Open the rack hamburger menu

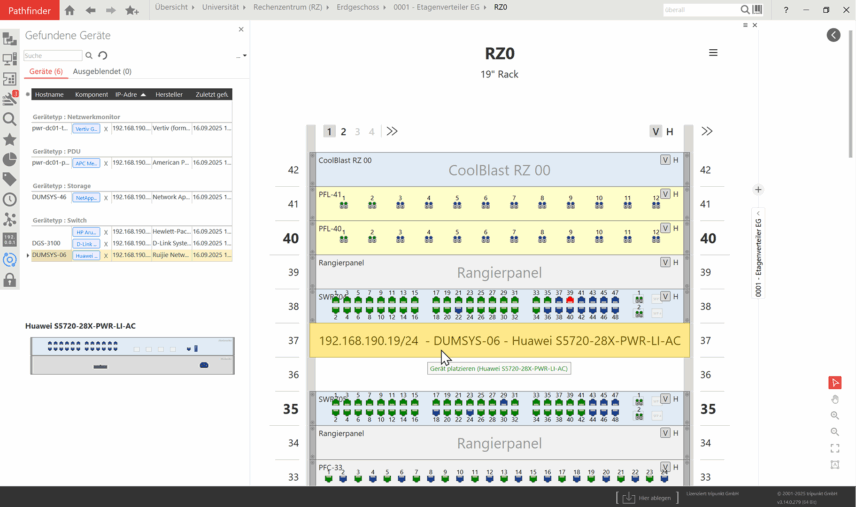713,53
